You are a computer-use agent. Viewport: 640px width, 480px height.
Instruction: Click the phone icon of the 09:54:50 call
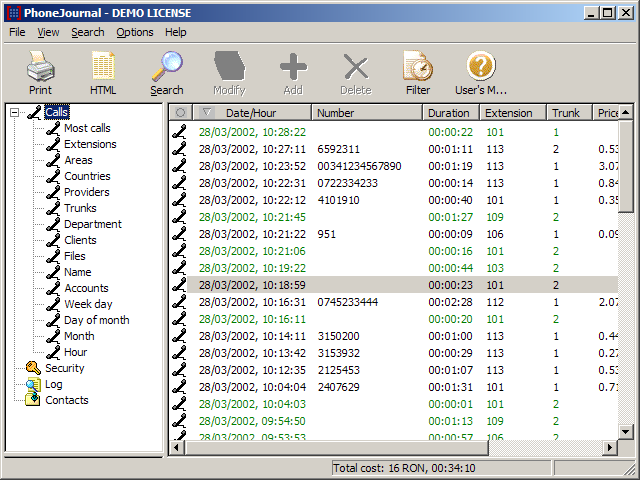179,421
